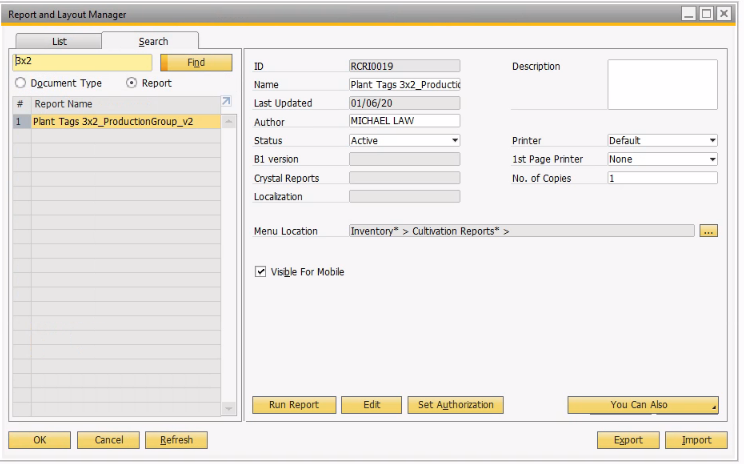
Task: Expand the report list panel arrow icon
Action: [226, 101]
